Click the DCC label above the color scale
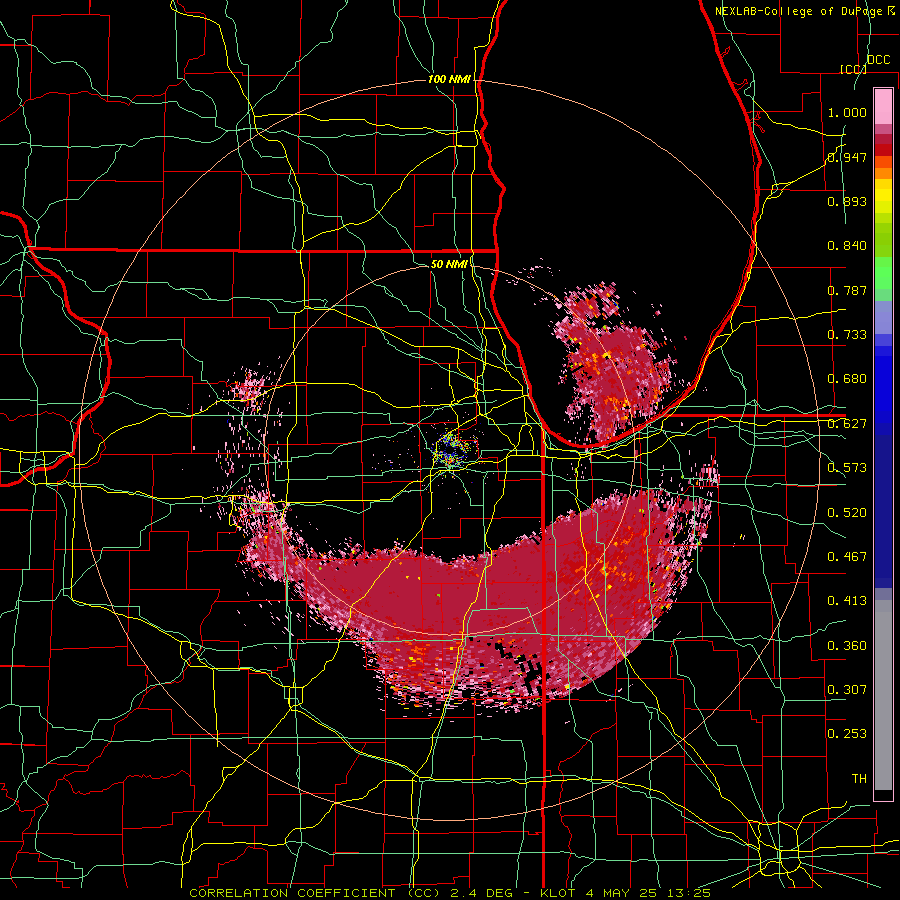 click(x=878, y=60)
